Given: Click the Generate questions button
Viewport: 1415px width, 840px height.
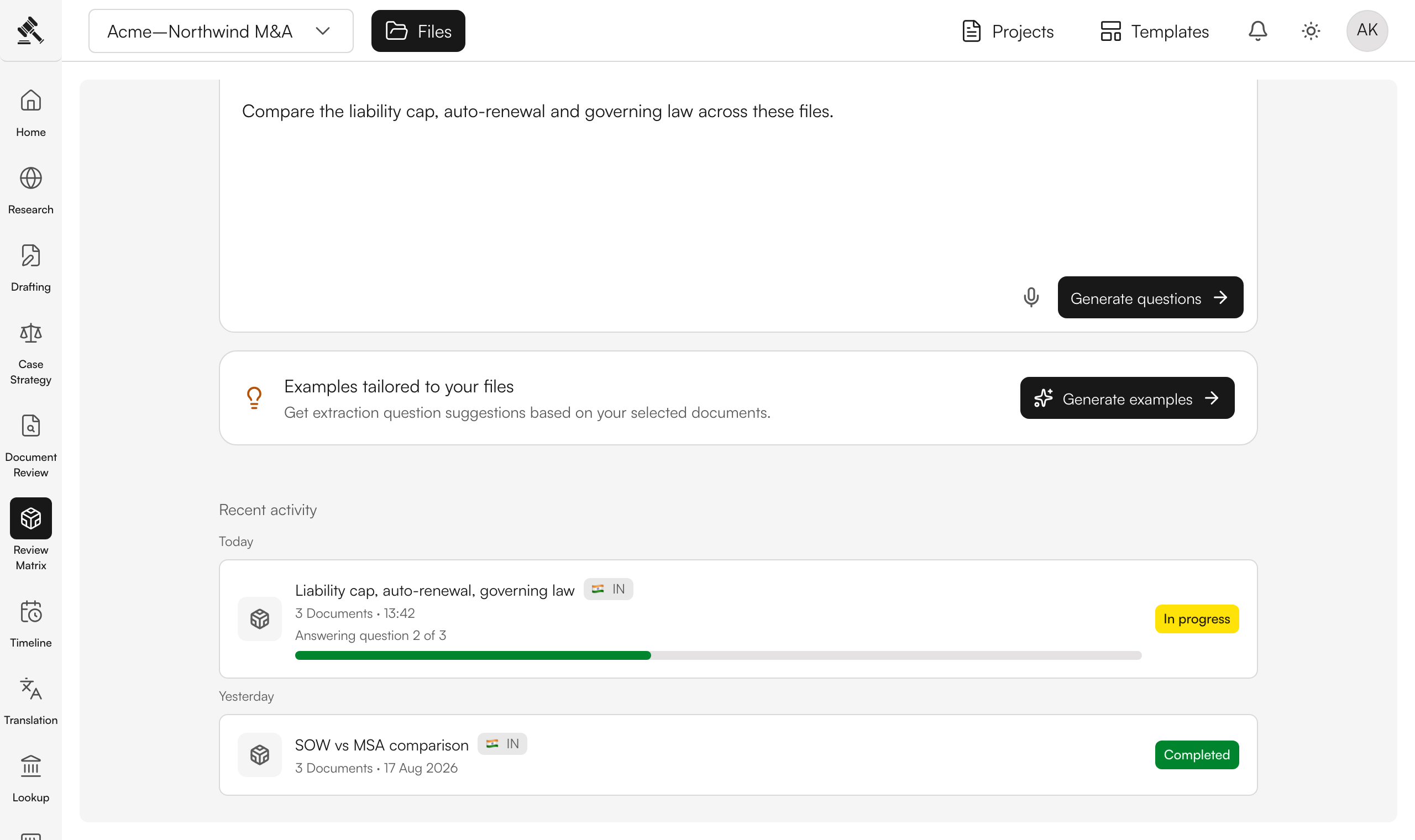Looking at the screenshot, I should click(1150, 297).
